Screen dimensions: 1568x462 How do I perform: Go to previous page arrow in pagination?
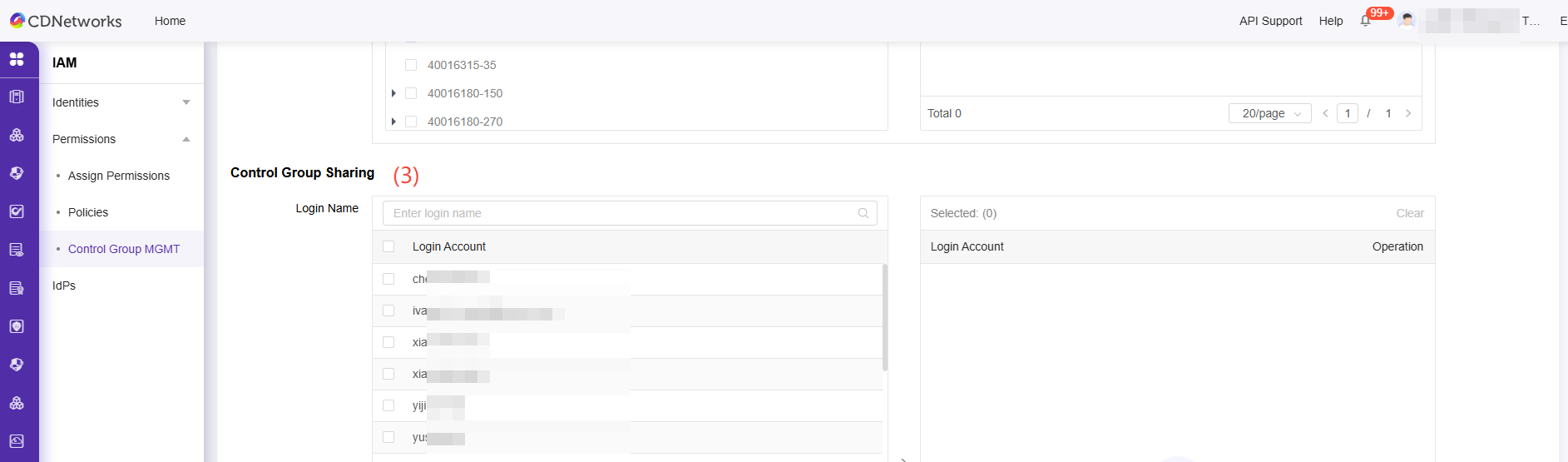coord(1325,113)
